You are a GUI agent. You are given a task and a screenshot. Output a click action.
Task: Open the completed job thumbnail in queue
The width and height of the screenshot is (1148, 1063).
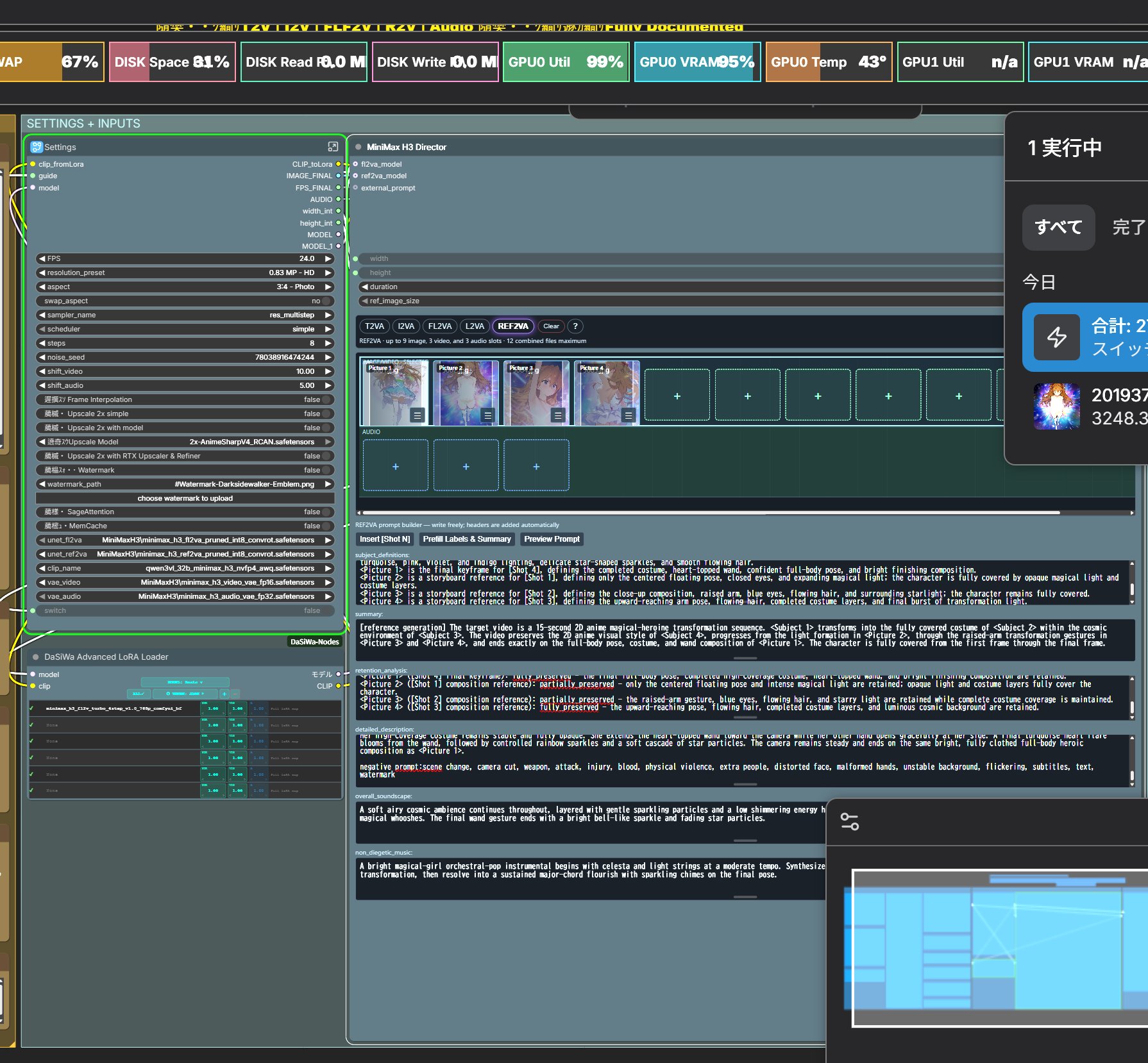1057,406
